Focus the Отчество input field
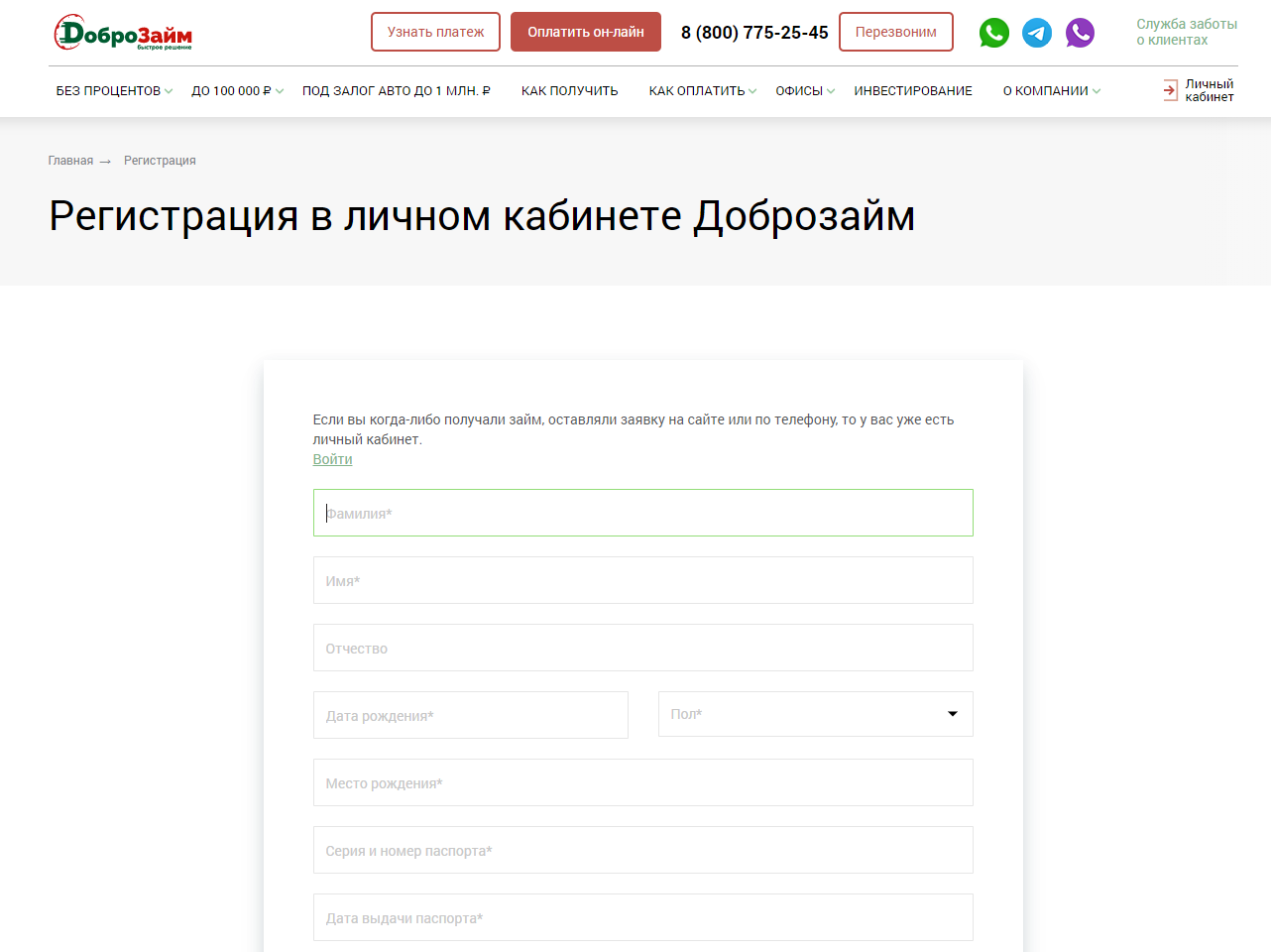This screenshot has height=952, width=1271. click(643, 648)
